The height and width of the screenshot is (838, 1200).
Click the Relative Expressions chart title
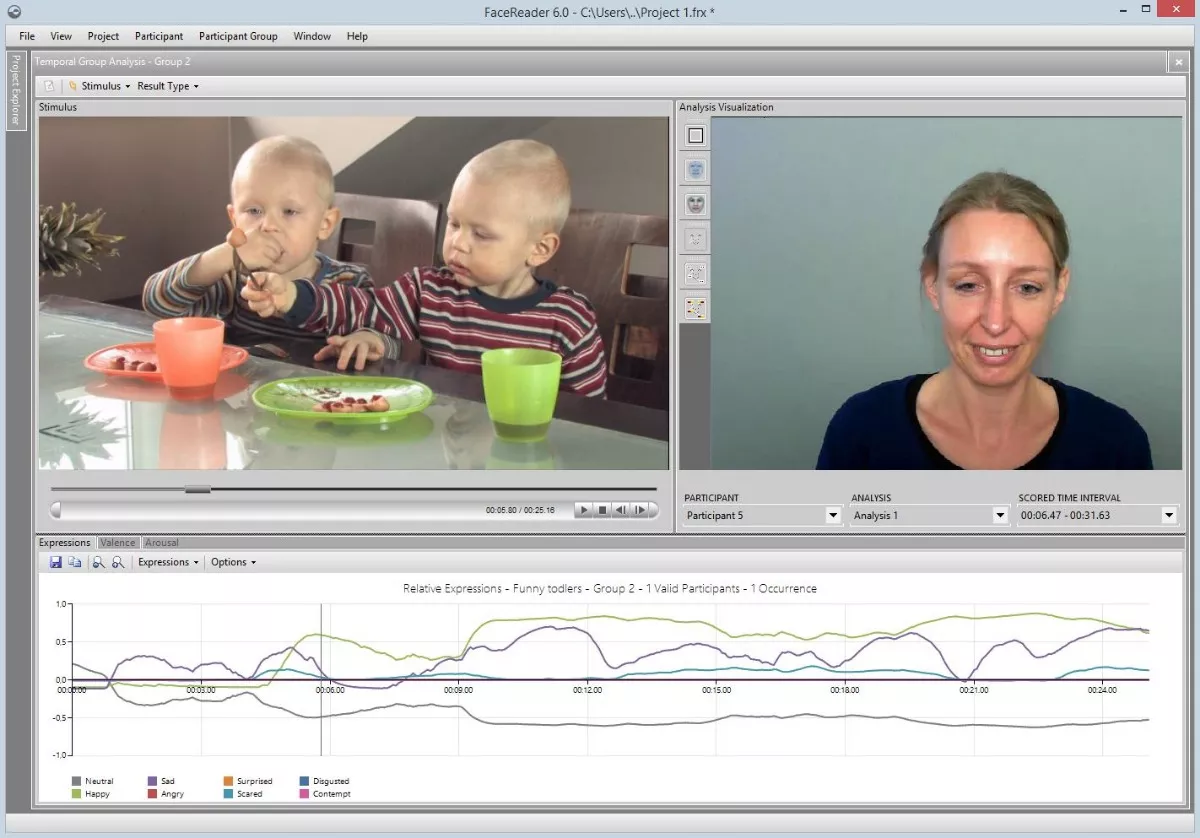609,589
